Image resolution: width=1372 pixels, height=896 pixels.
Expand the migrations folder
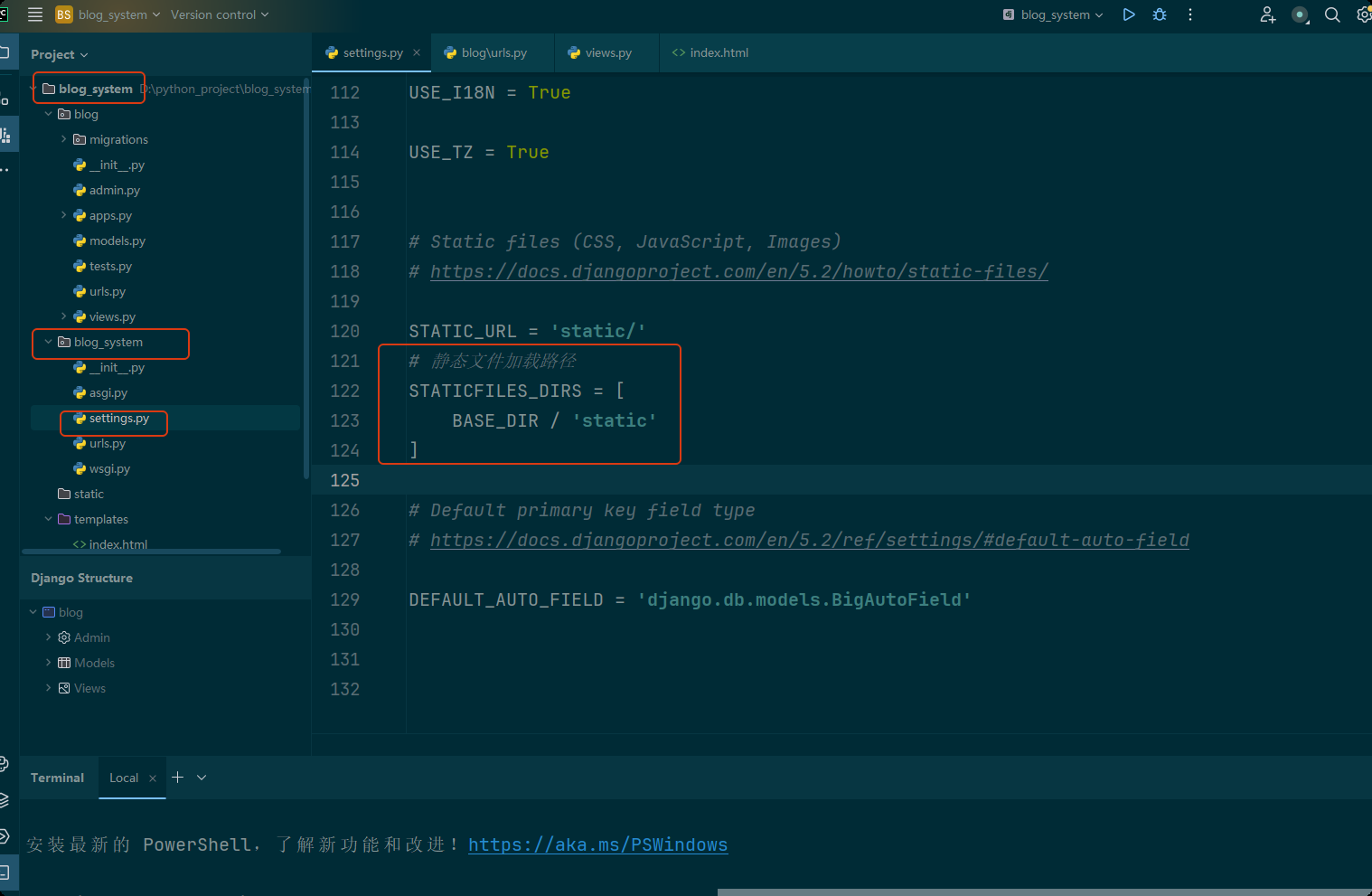[x=63, y=139]
